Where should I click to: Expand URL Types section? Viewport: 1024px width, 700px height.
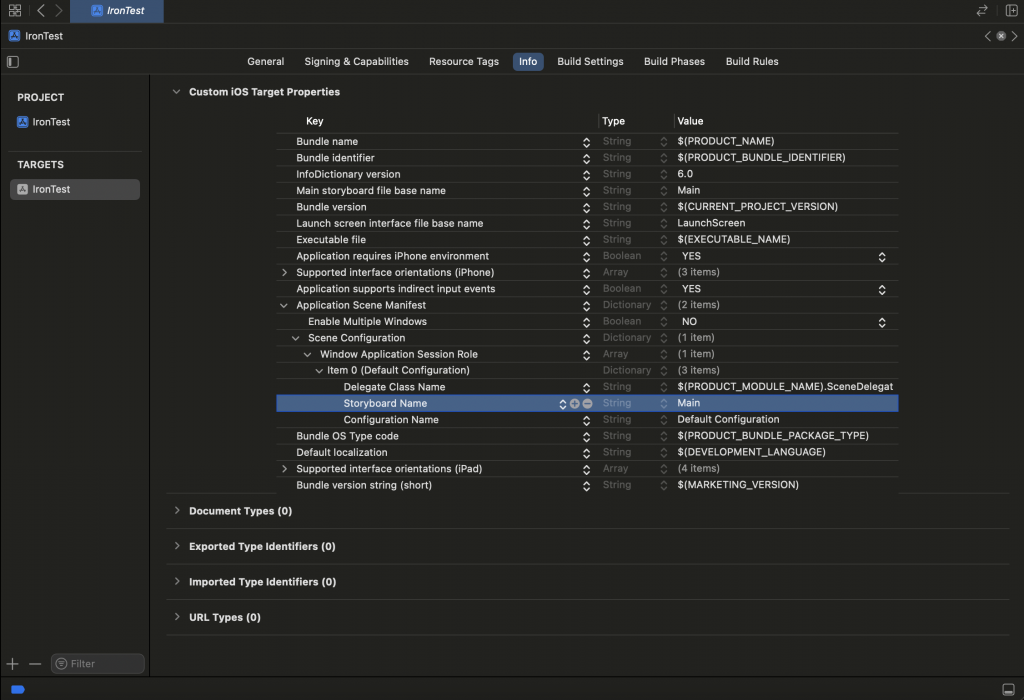point(176,617)
